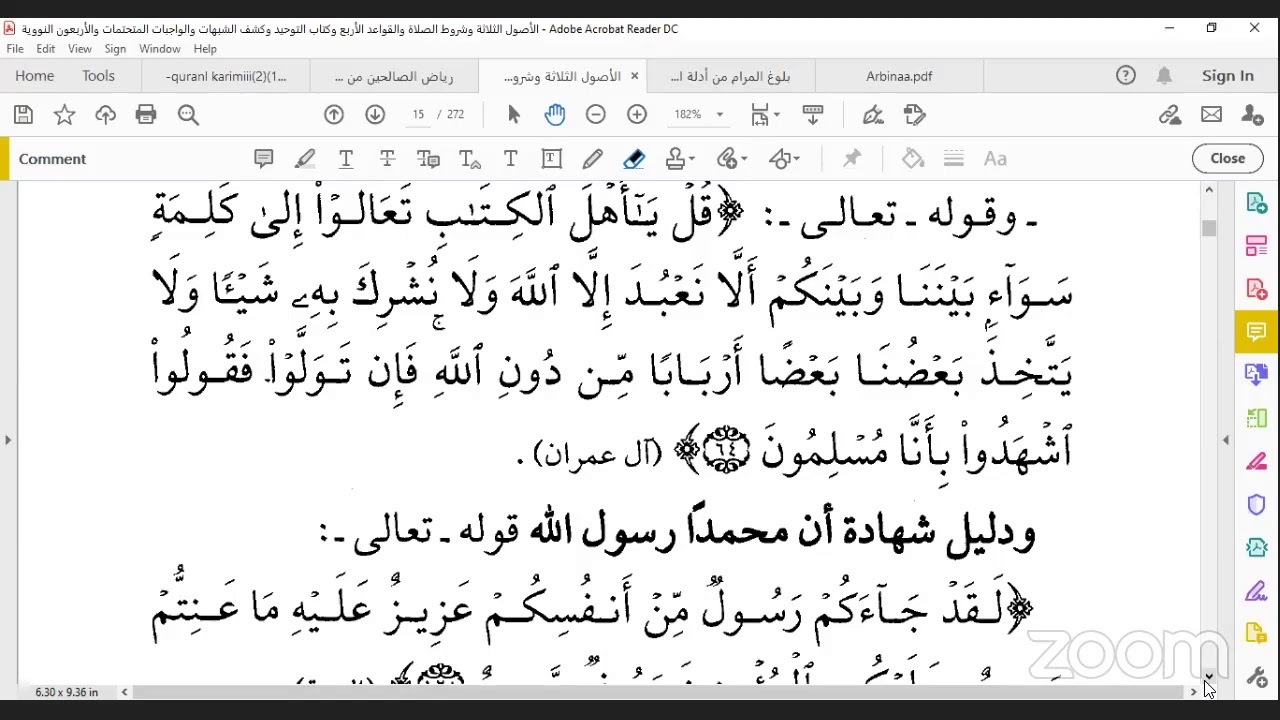This screenshot has height=720, width=1280.
Task: Click the sign document pen icon
Action: coord(873,115)
